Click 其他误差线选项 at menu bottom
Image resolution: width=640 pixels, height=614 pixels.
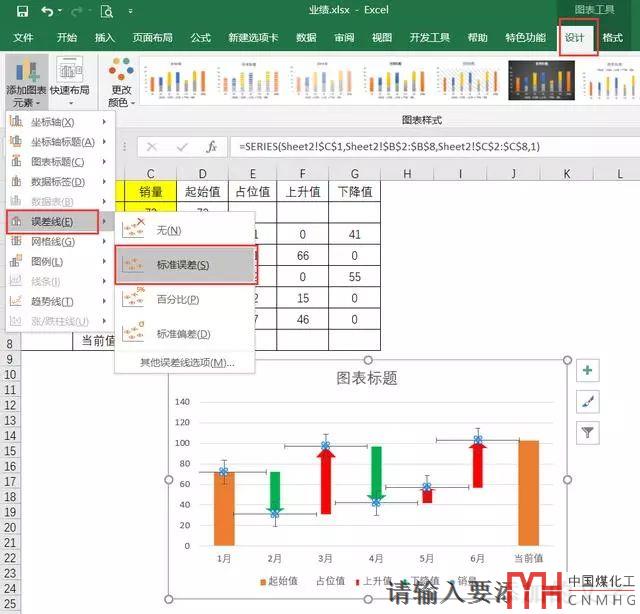point(186,362)
